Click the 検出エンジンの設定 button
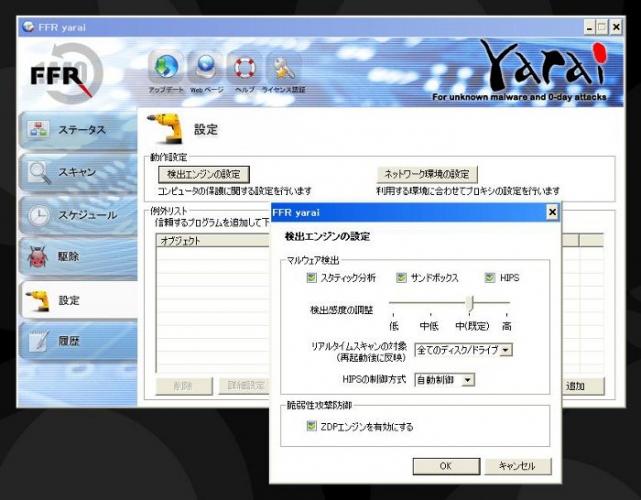The image size is (641, 500). pyautogui.click(x=204, y=175)
